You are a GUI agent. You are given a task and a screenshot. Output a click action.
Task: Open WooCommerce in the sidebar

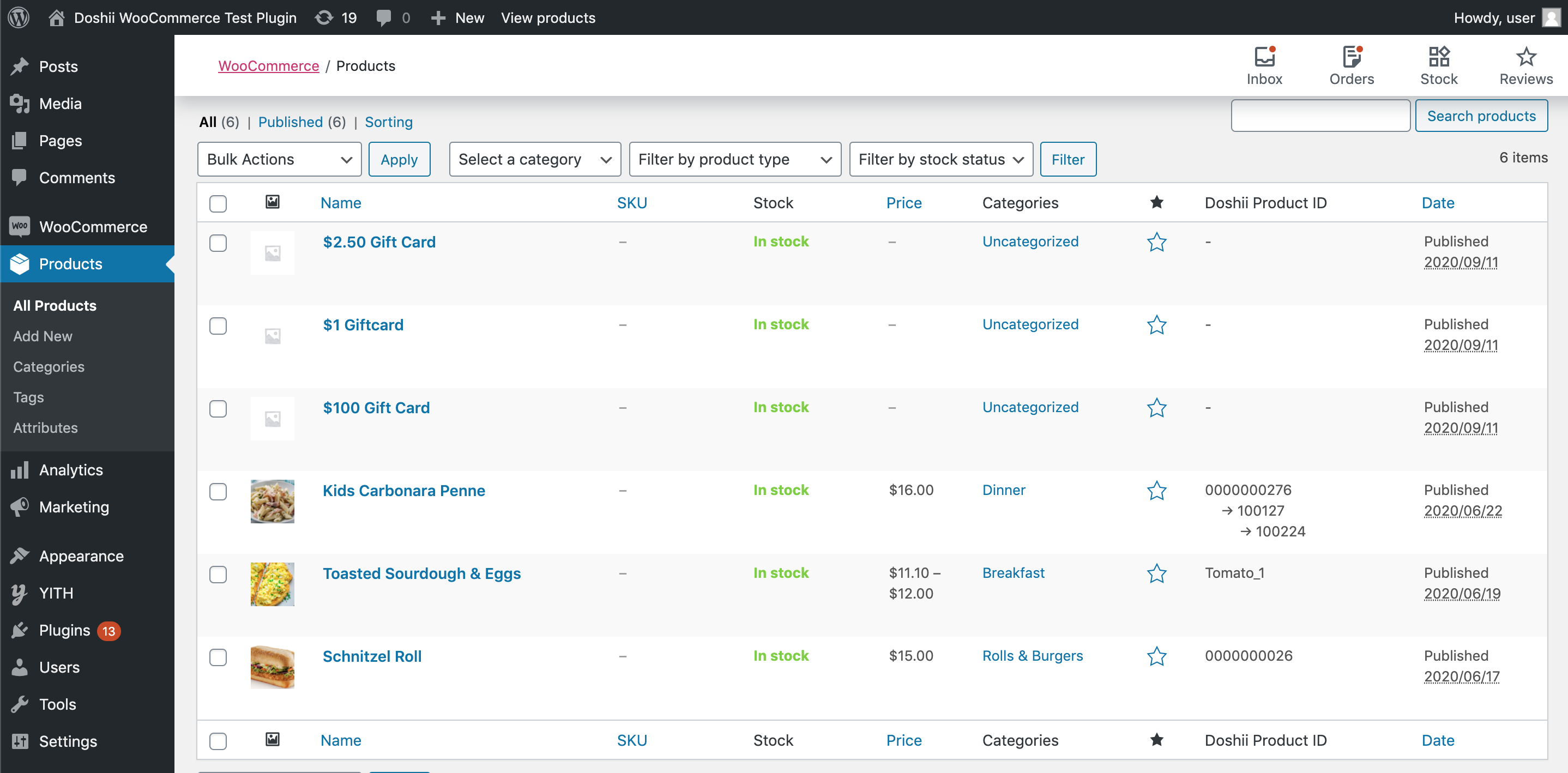coord(88,227)
